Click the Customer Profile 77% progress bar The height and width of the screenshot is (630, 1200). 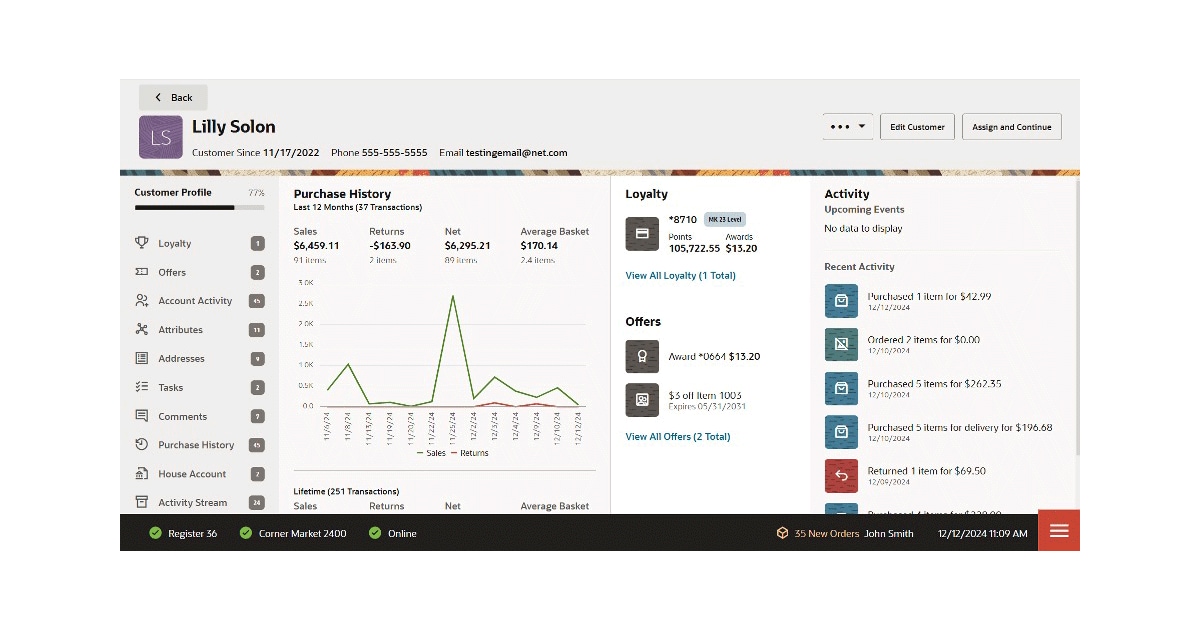[198, 207]
